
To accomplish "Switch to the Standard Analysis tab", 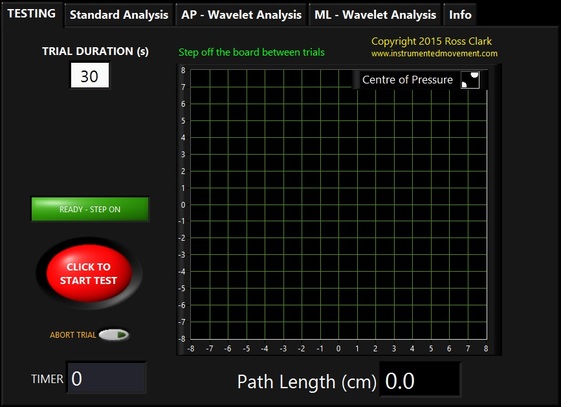I will point(119,15).
